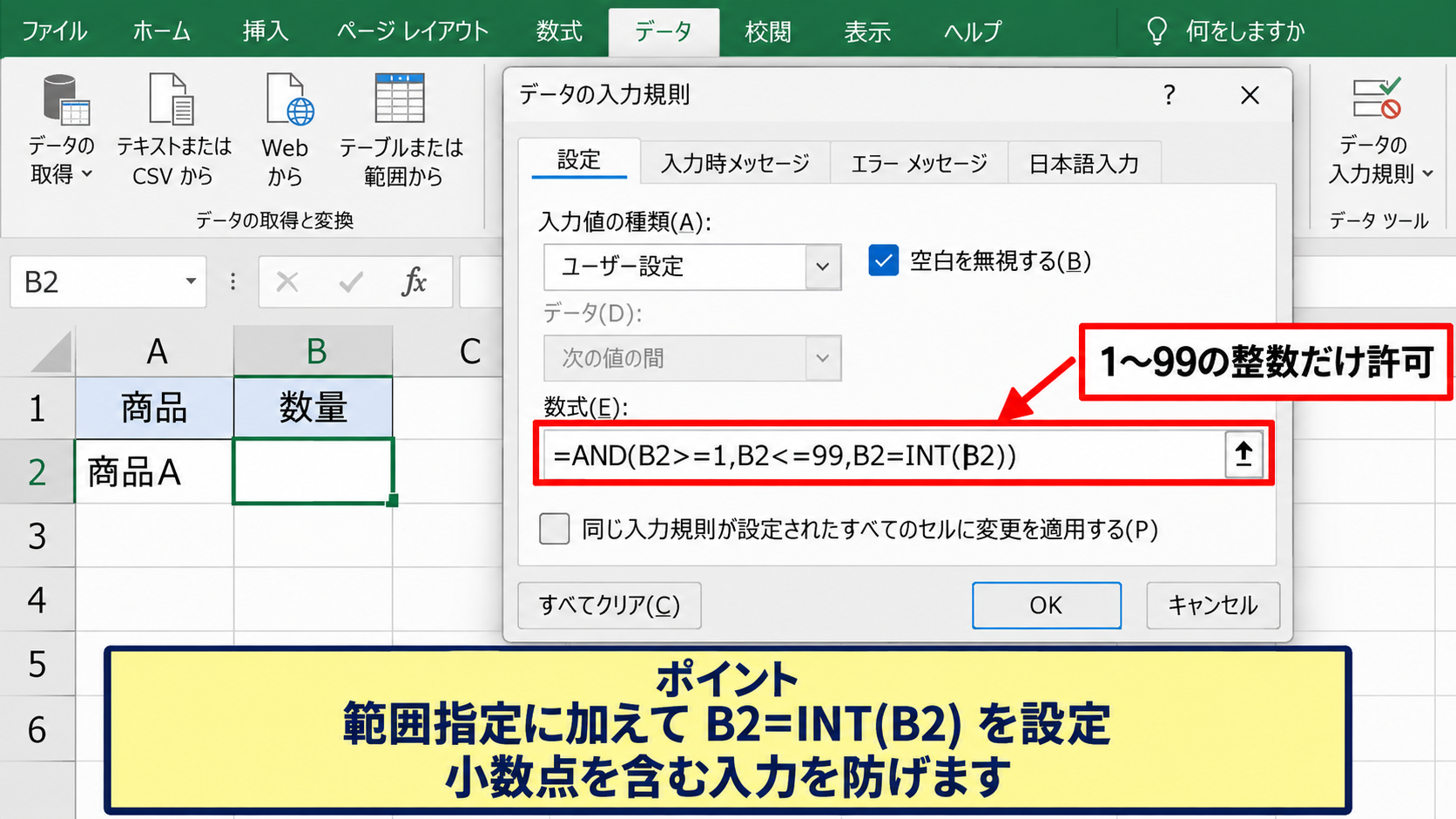Screen dimensions: 1456x819
Task: Select column A header
Action: (156, 352)
